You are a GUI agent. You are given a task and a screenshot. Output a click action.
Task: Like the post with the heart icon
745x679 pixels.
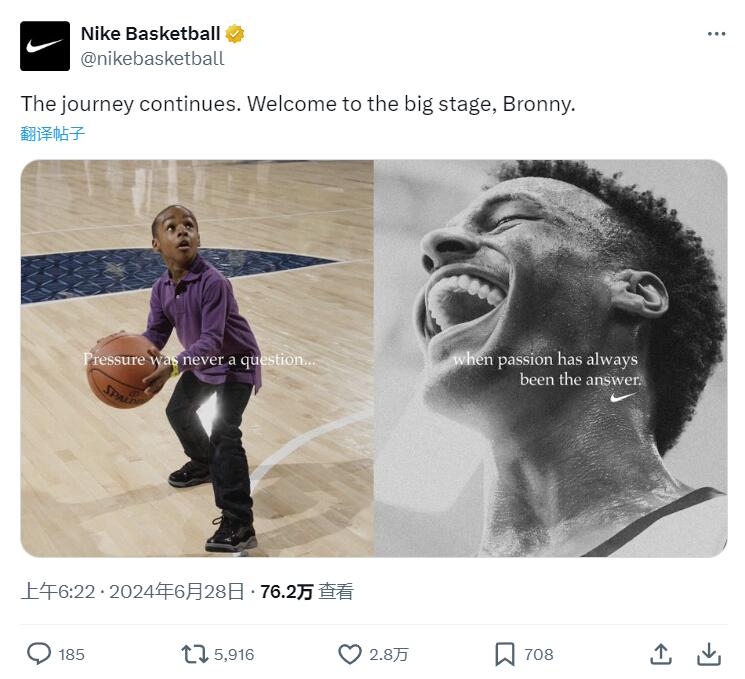point(349,654)
